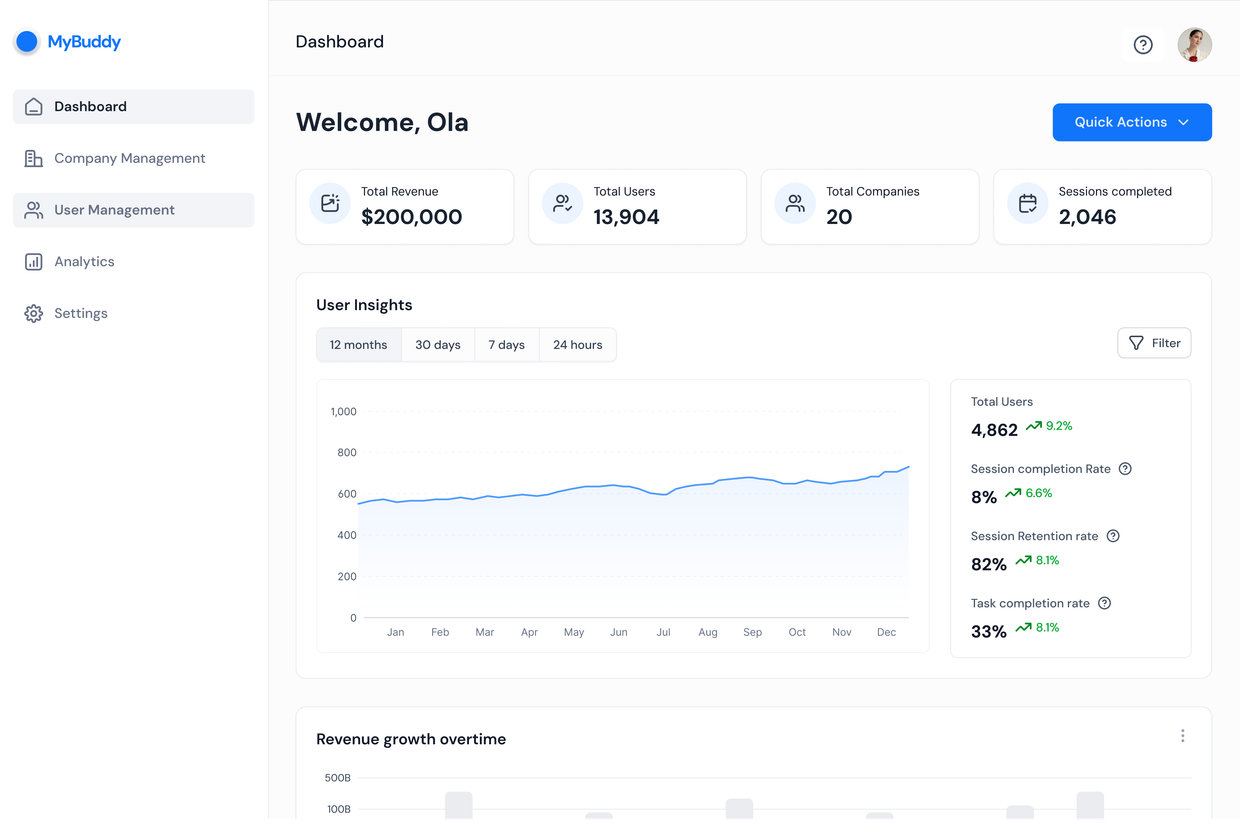Click the Total Companies card icon

tap(795, 203)
